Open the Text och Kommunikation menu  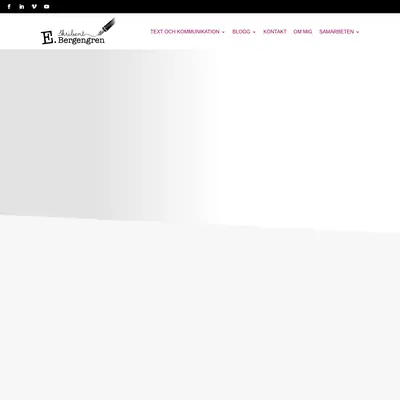coord(185,32)
